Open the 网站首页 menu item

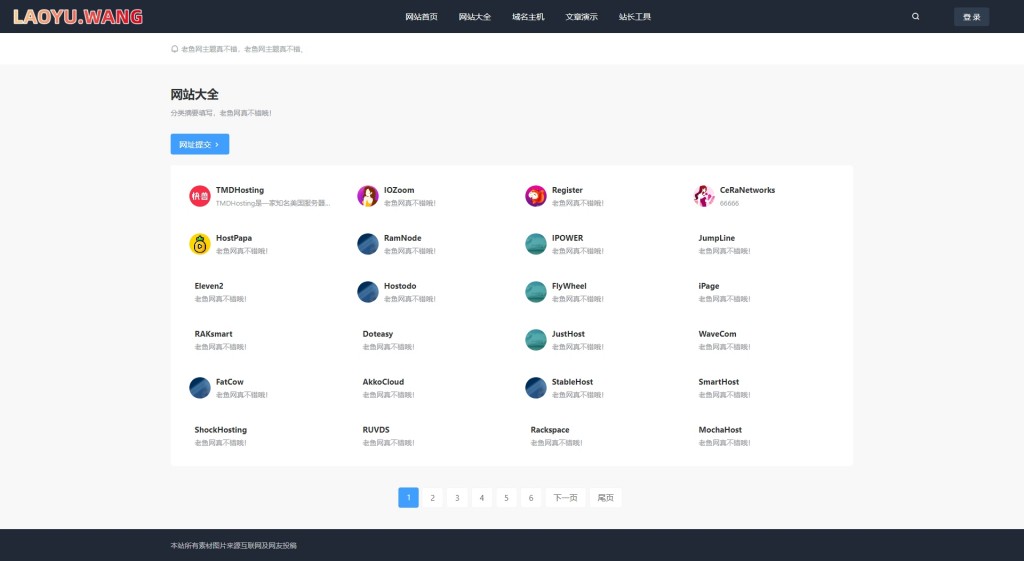click(x=421, y=17)
